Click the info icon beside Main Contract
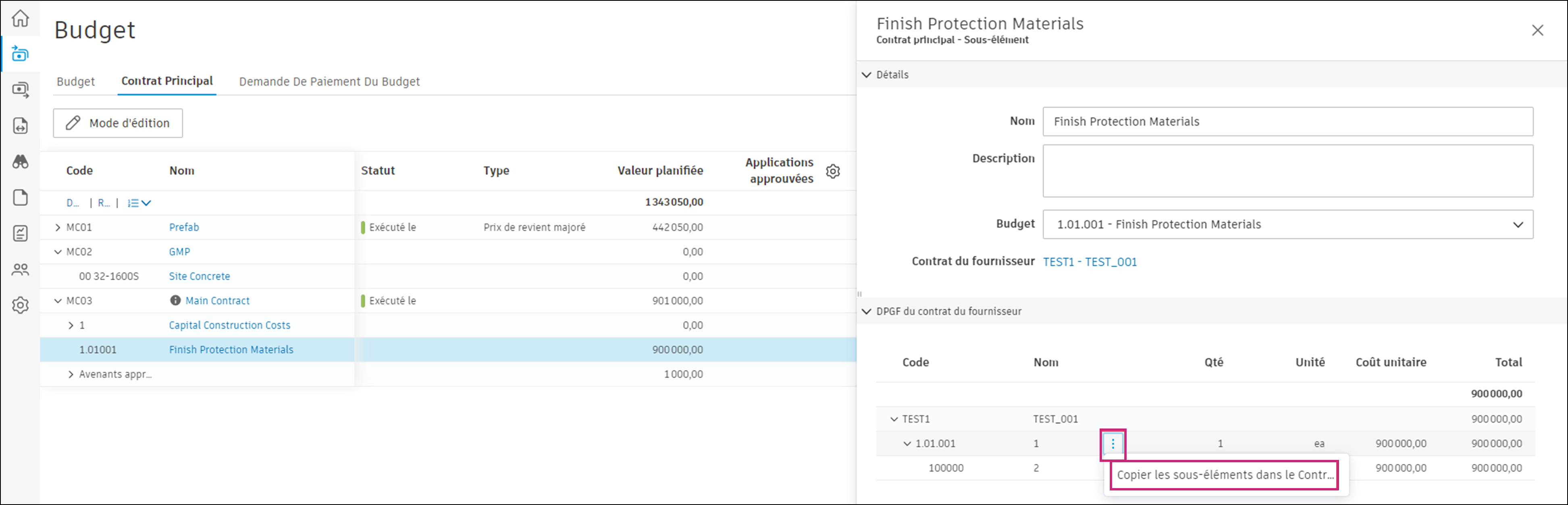 pyautogui.click(x=175, y=300)
